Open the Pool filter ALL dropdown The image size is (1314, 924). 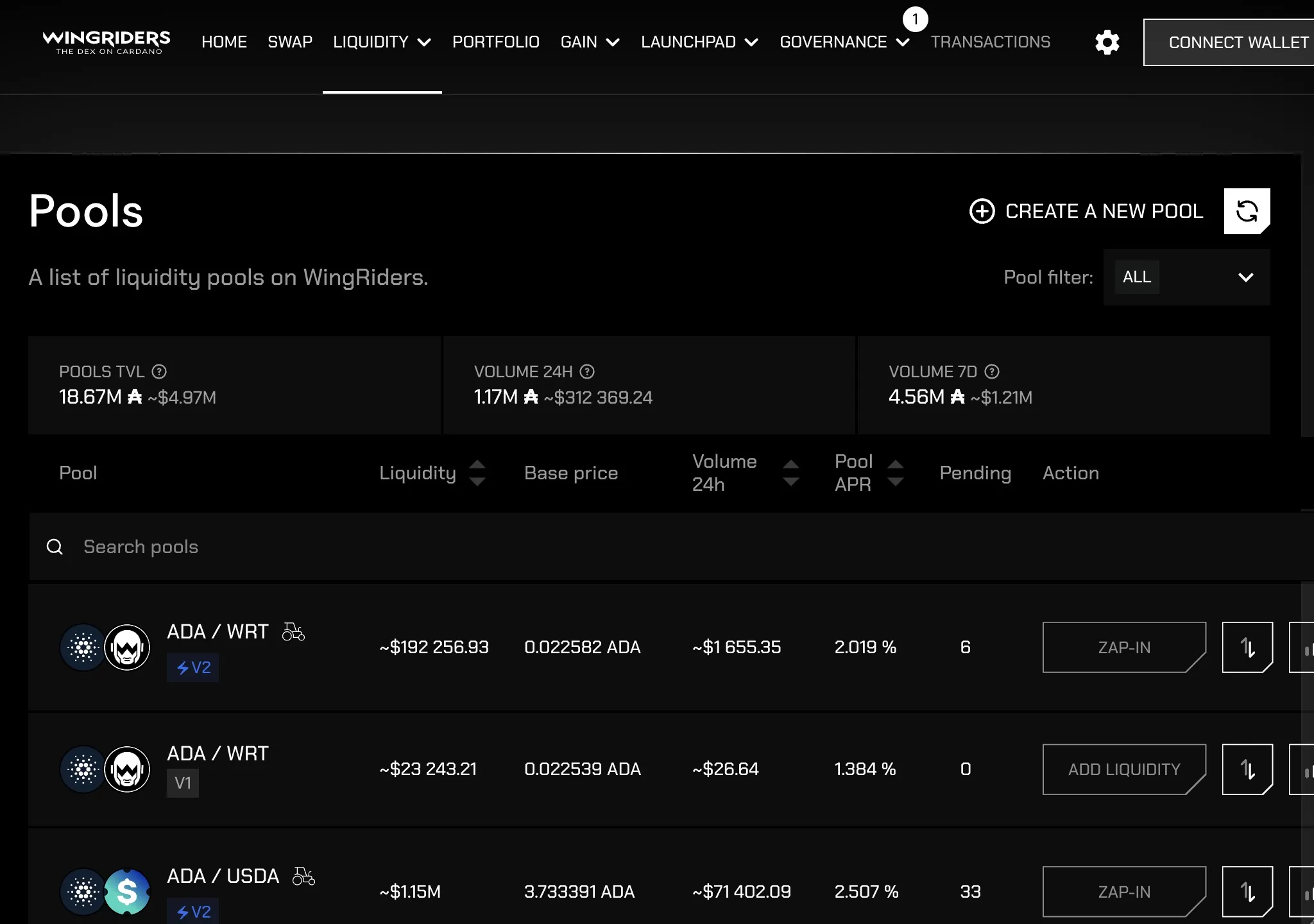coord(1186,277)
